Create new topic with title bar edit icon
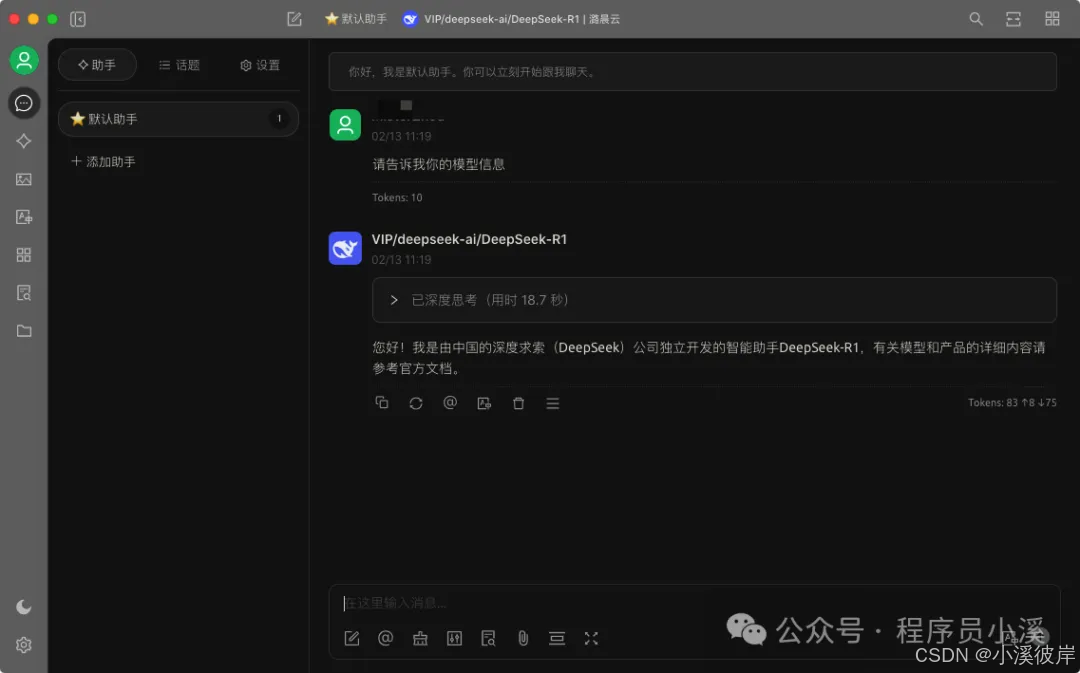Screen dimensions: 1080x673 point(295,19)
